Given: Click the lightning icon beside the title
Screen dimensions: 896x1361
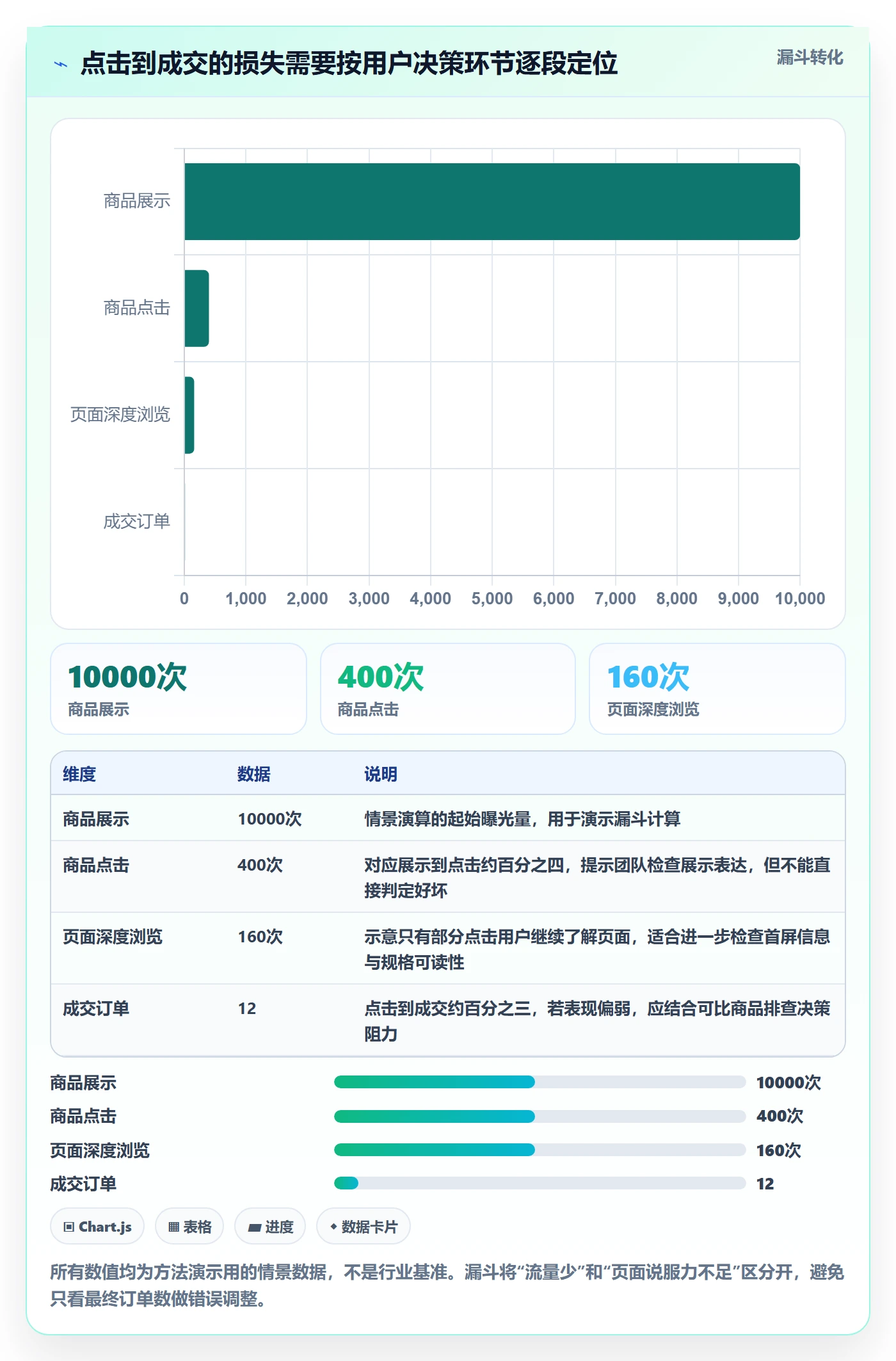Looking at the screenshot, I should (x=61, y=64).
